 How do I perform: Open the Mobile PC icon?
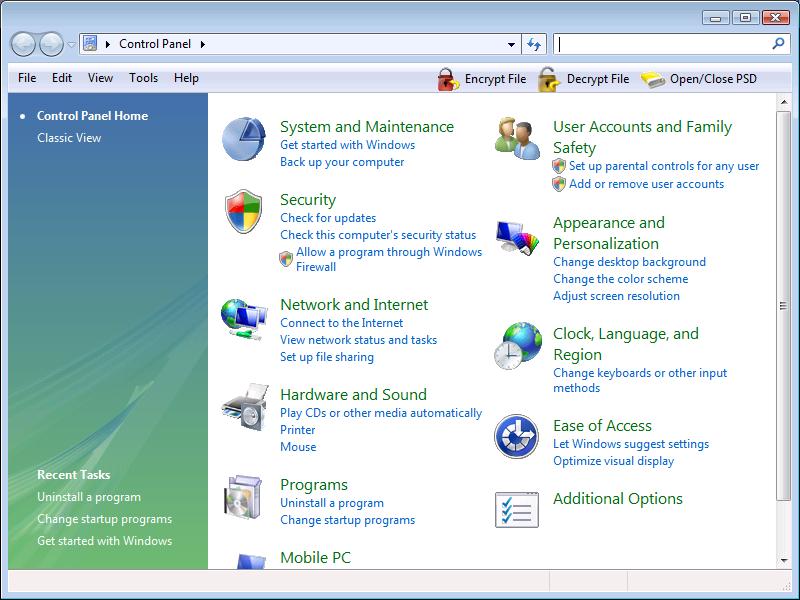[x=251, y=561]
